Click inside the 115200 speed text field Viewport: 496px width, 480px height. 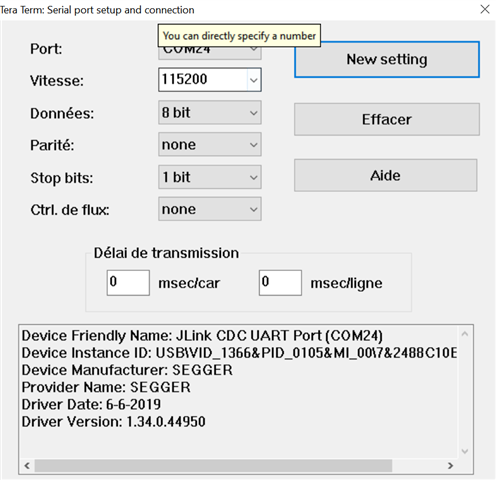point(203,80)
